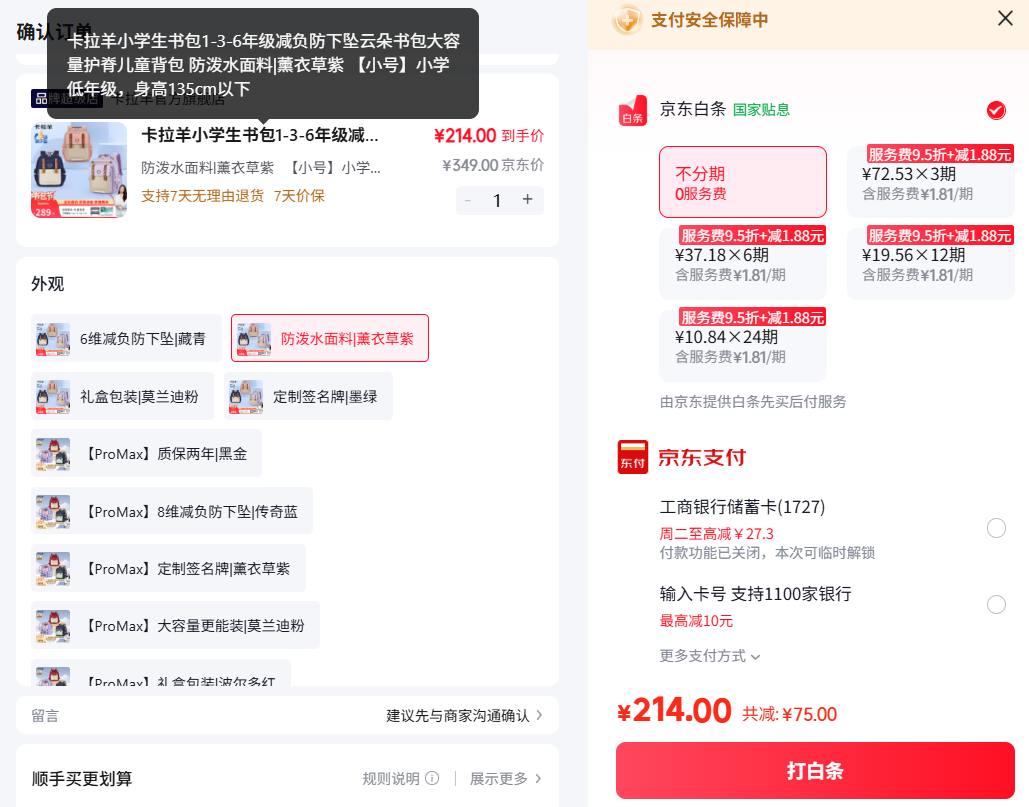Expand show more add-on deals

click(505, 778)
